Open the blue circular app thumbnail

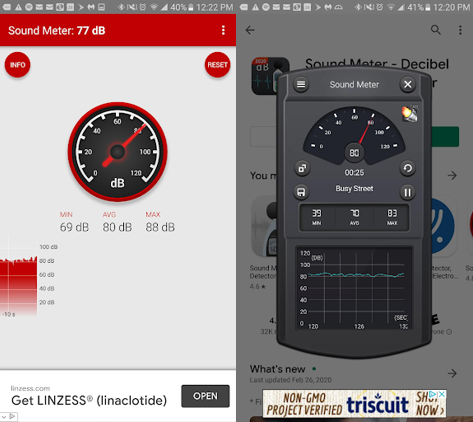[x=442, y=226]
